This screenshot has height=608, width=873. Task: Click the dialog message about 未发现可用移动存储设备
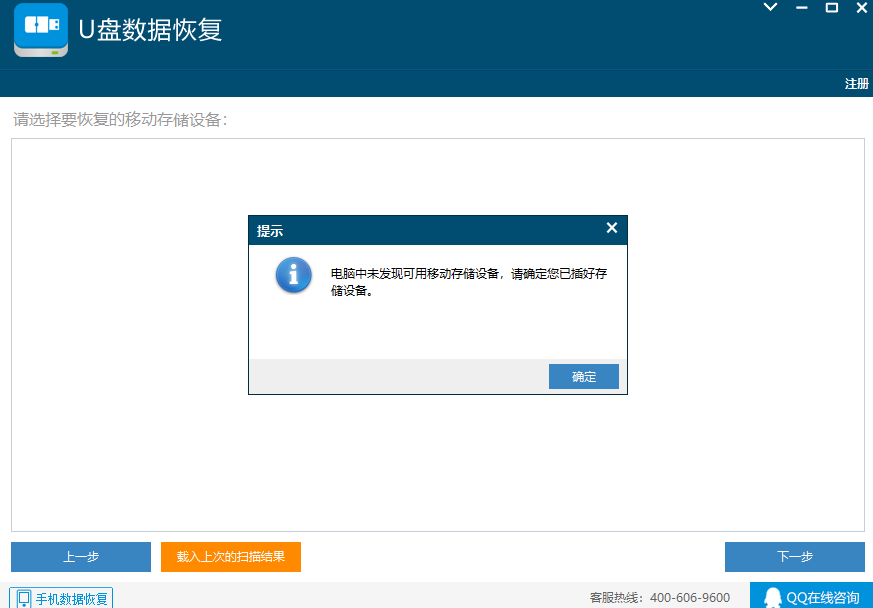[469, 282]
